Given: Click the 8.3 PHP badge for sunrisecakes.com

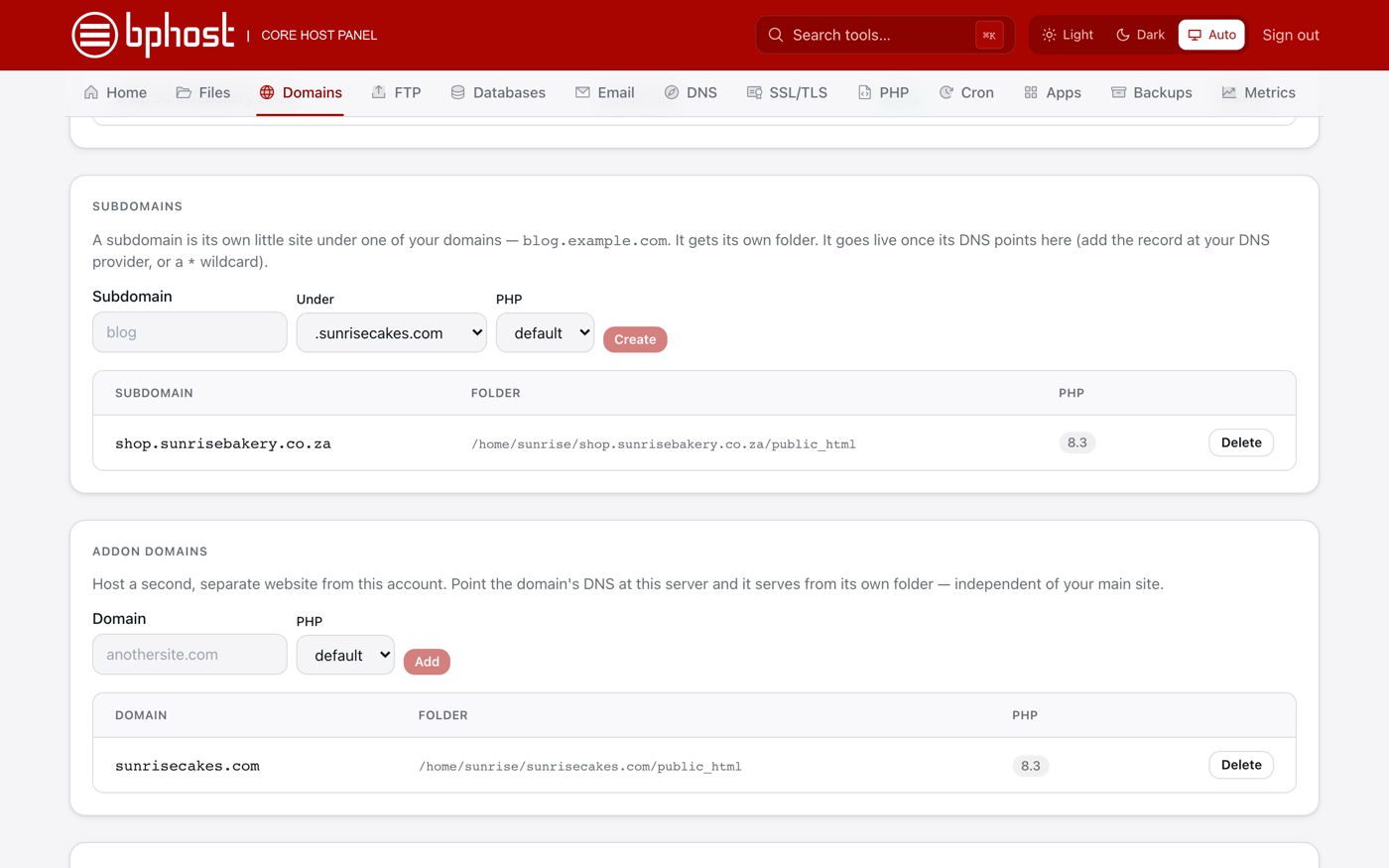Looking at the screenshot, I should click(x=1031, y=766).
